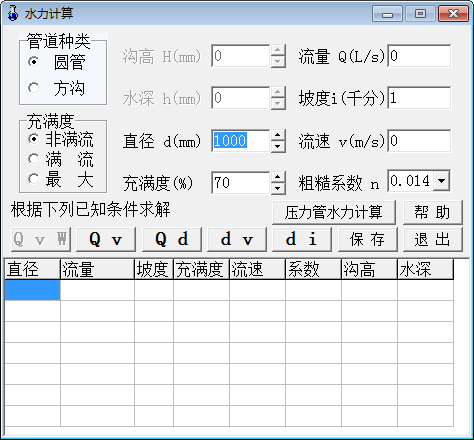The height and width of the screenshot is (440, 474).
Task: Open 压力管水力计算 pressure pipe calculation
Action: tap(334, 212)
